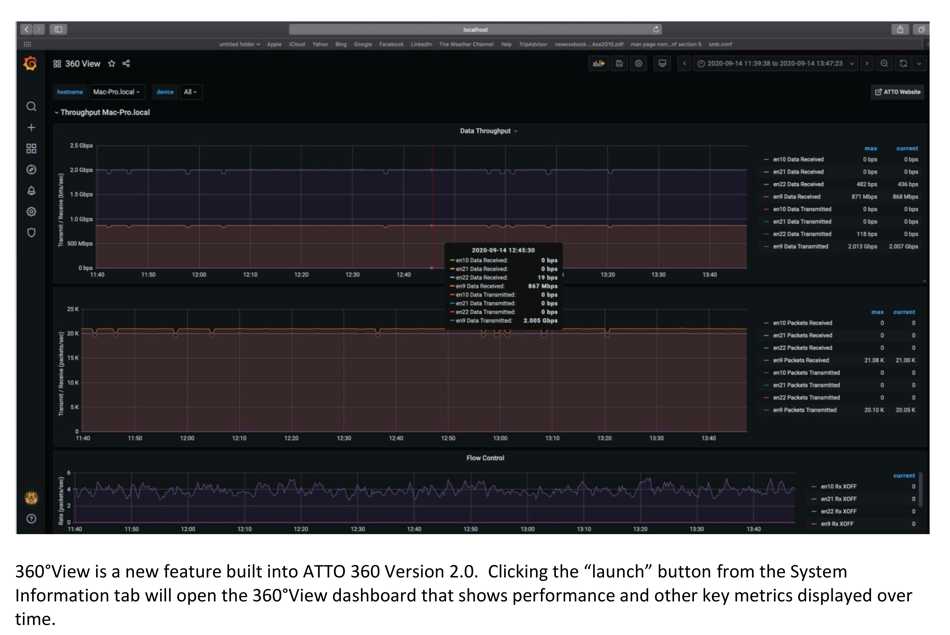Reload page from the address bar
The height and width of the screenshot is (635, 950).
656,29
